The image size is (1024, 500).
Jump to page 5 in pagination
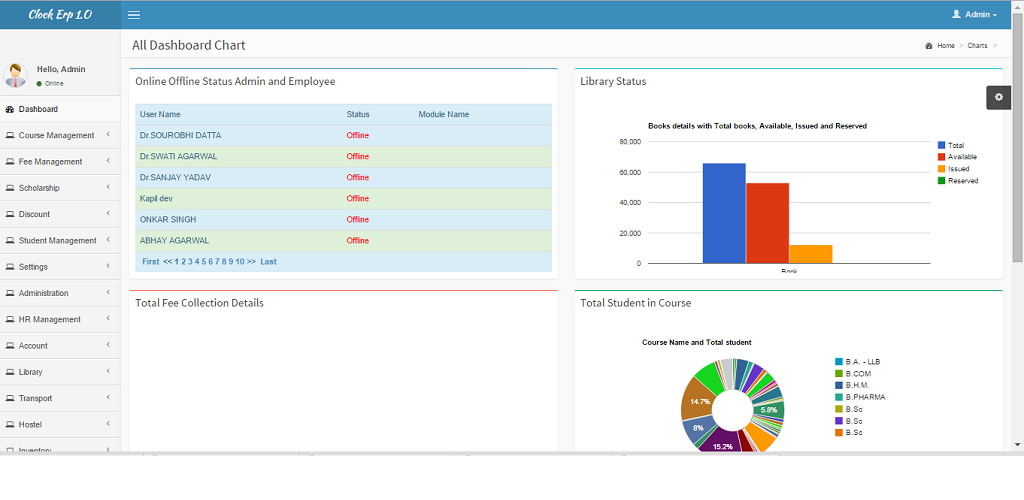click(203, 262)
